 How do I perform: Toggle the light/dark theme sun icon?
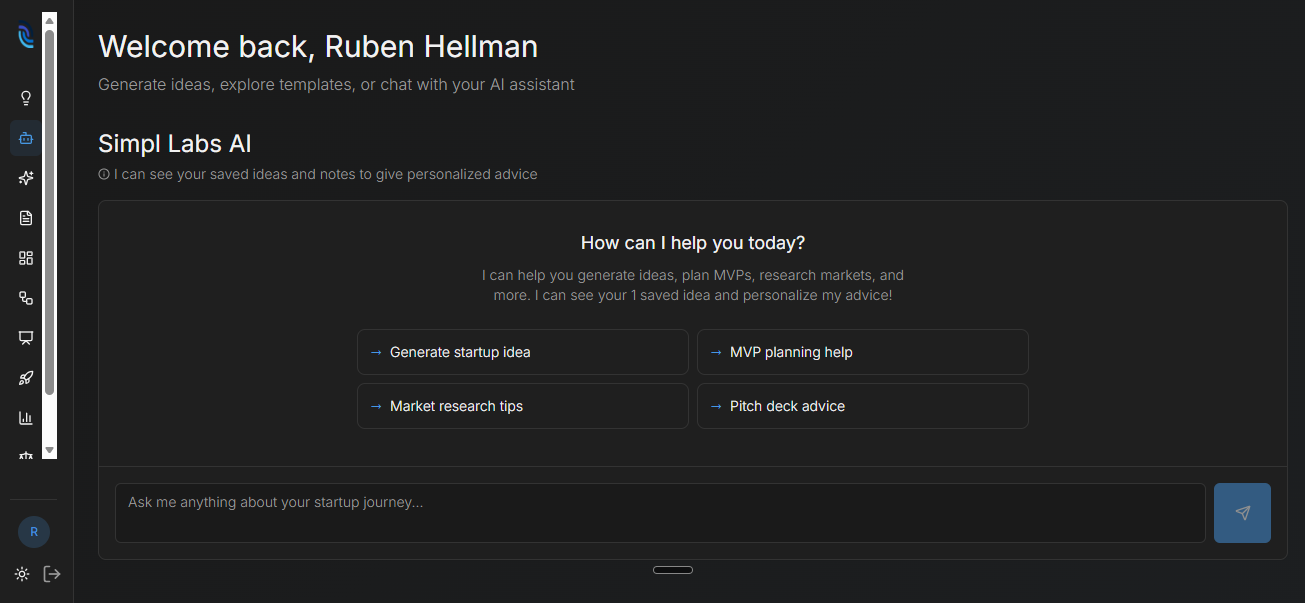(21, 573)
